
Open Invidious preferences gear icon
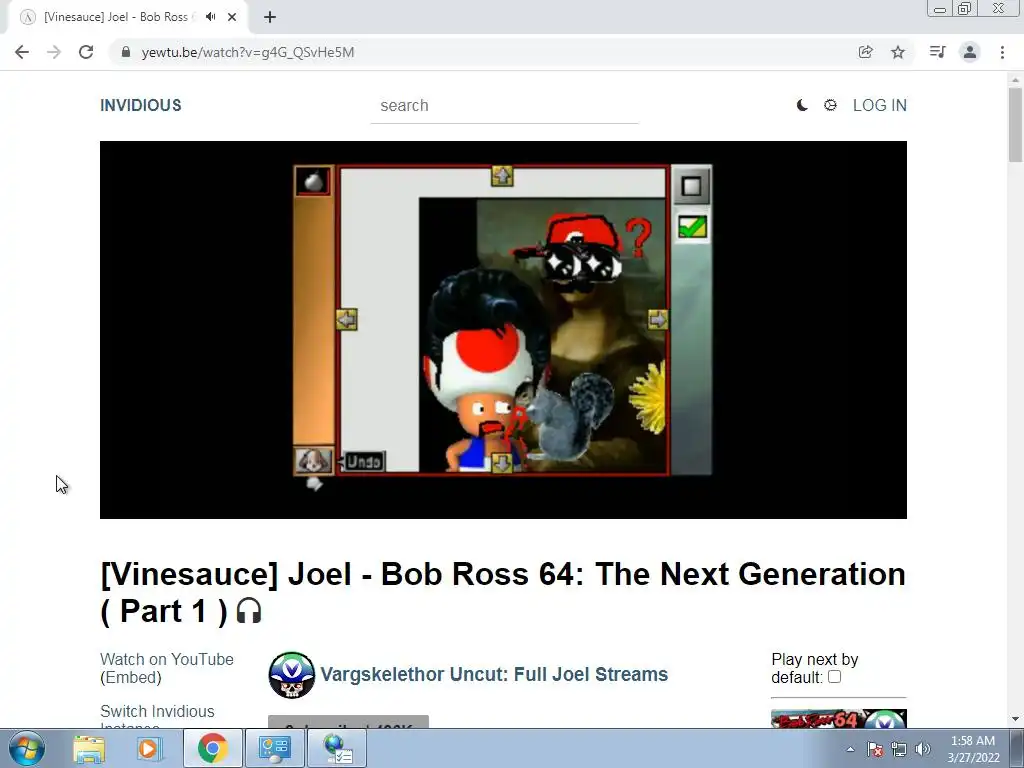830,105
